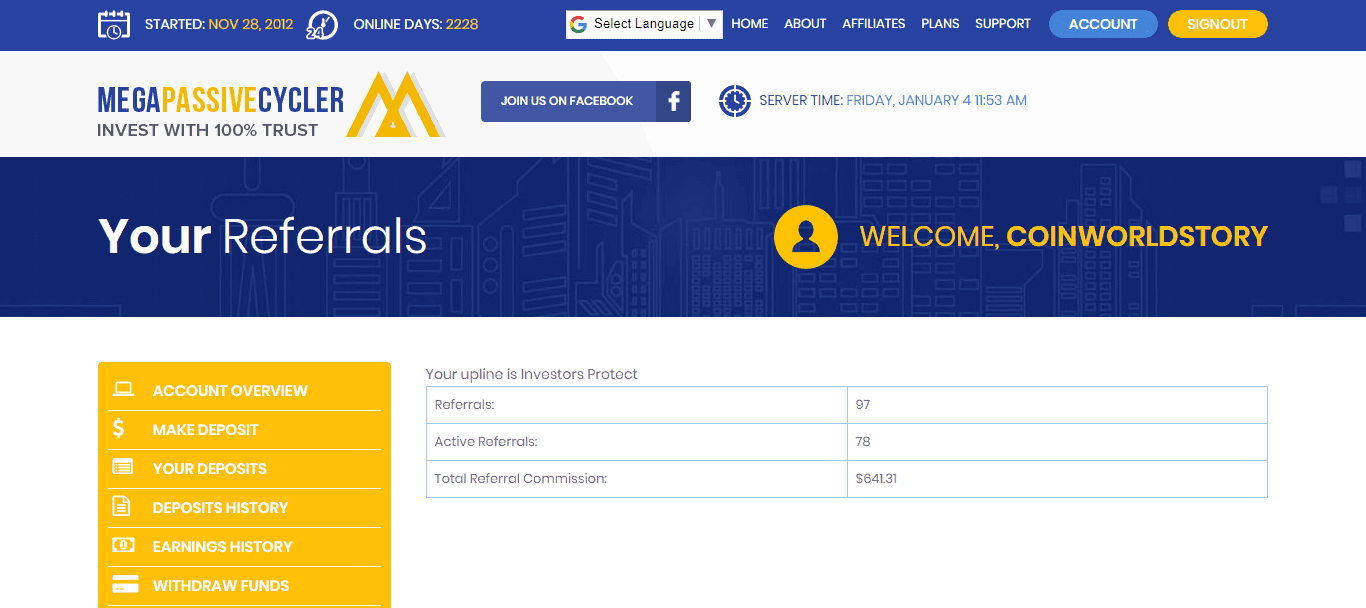Image resolution: width=1366 pixels, height=608 pixels.
Task: Click the COINWORLDSTORY username text
Action: pos(1137,237)
